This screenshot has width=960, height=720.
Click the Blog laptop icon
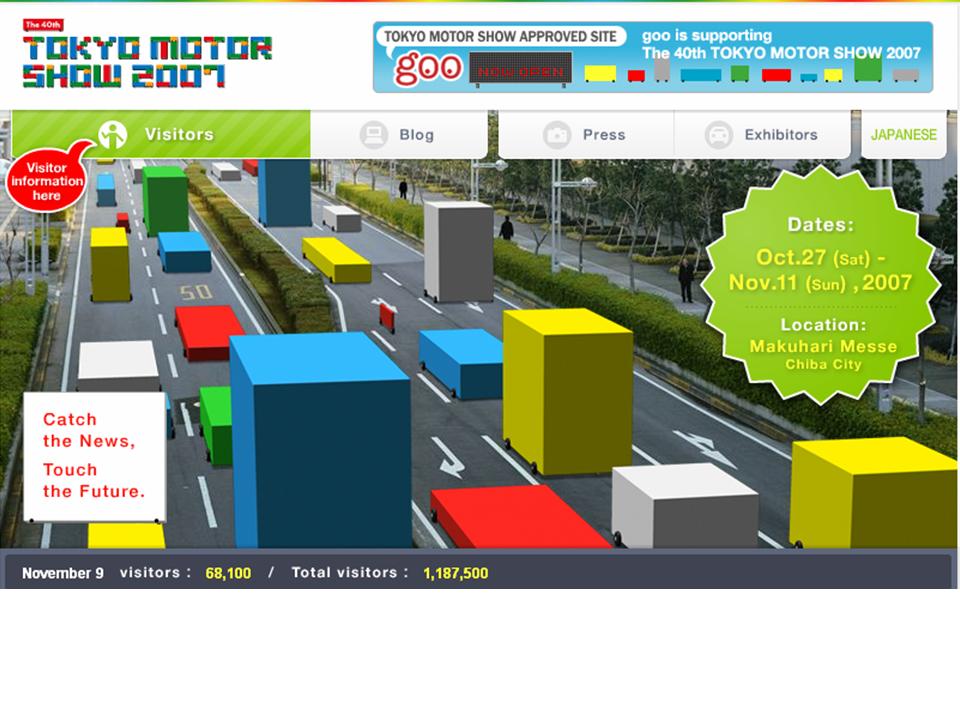tap(374, 135)
